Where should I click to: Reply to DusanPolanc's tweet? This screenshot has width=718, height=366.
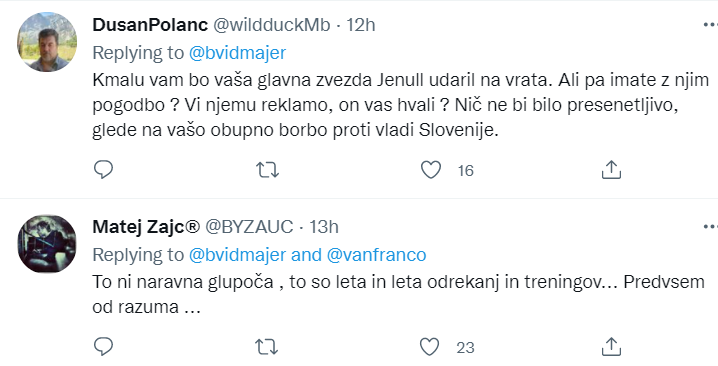pos(103,170)
